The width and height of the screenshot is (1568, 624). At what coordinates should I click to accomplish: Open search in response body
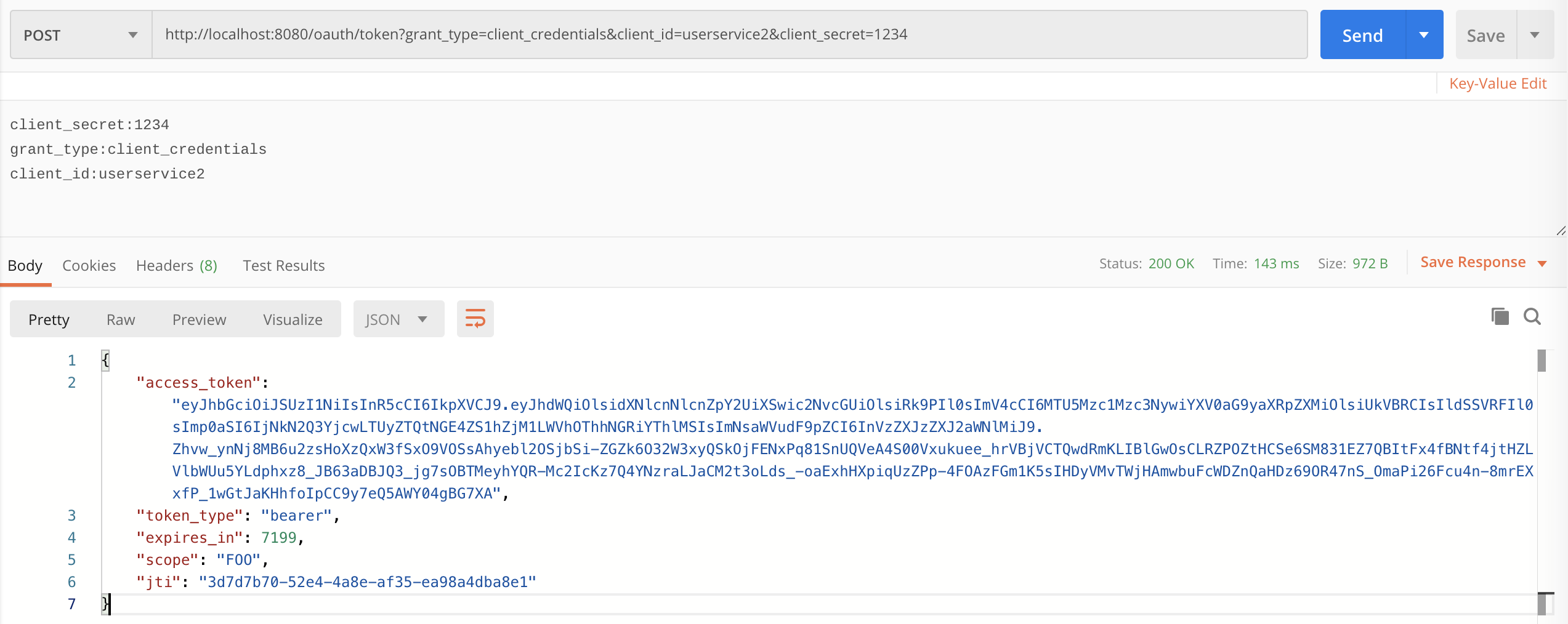coord(1532,317)
